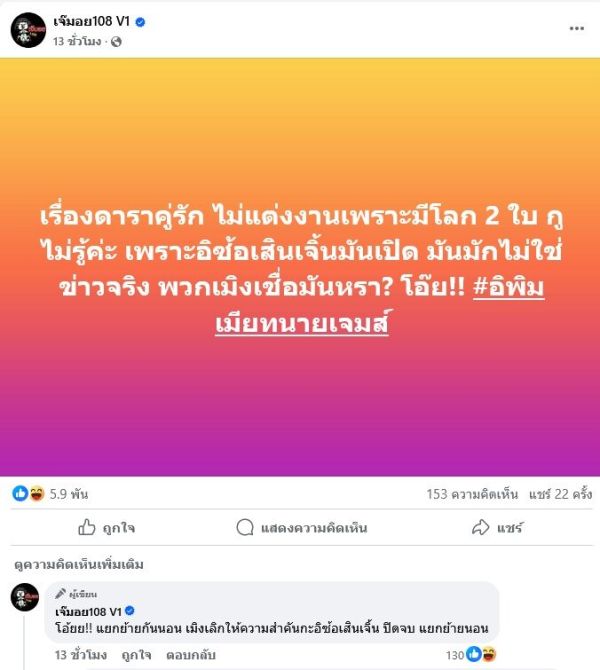The width and height of the screenshot is (600, 670).
Task: Click the blue like reaction icon under post
Action: click(20, 494)
